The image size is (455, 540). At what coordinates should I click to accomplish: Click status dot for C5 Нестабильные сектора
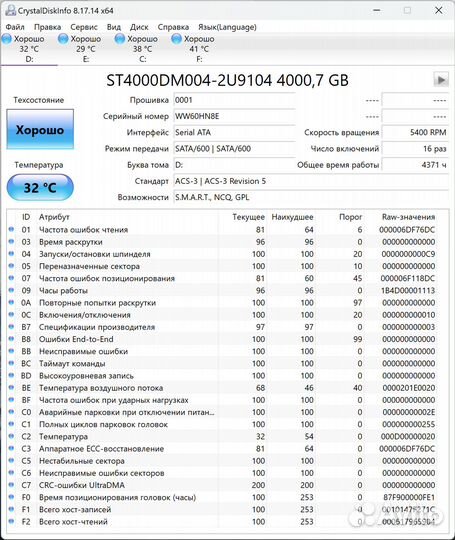pyautogui.click(x=11, y=460)
